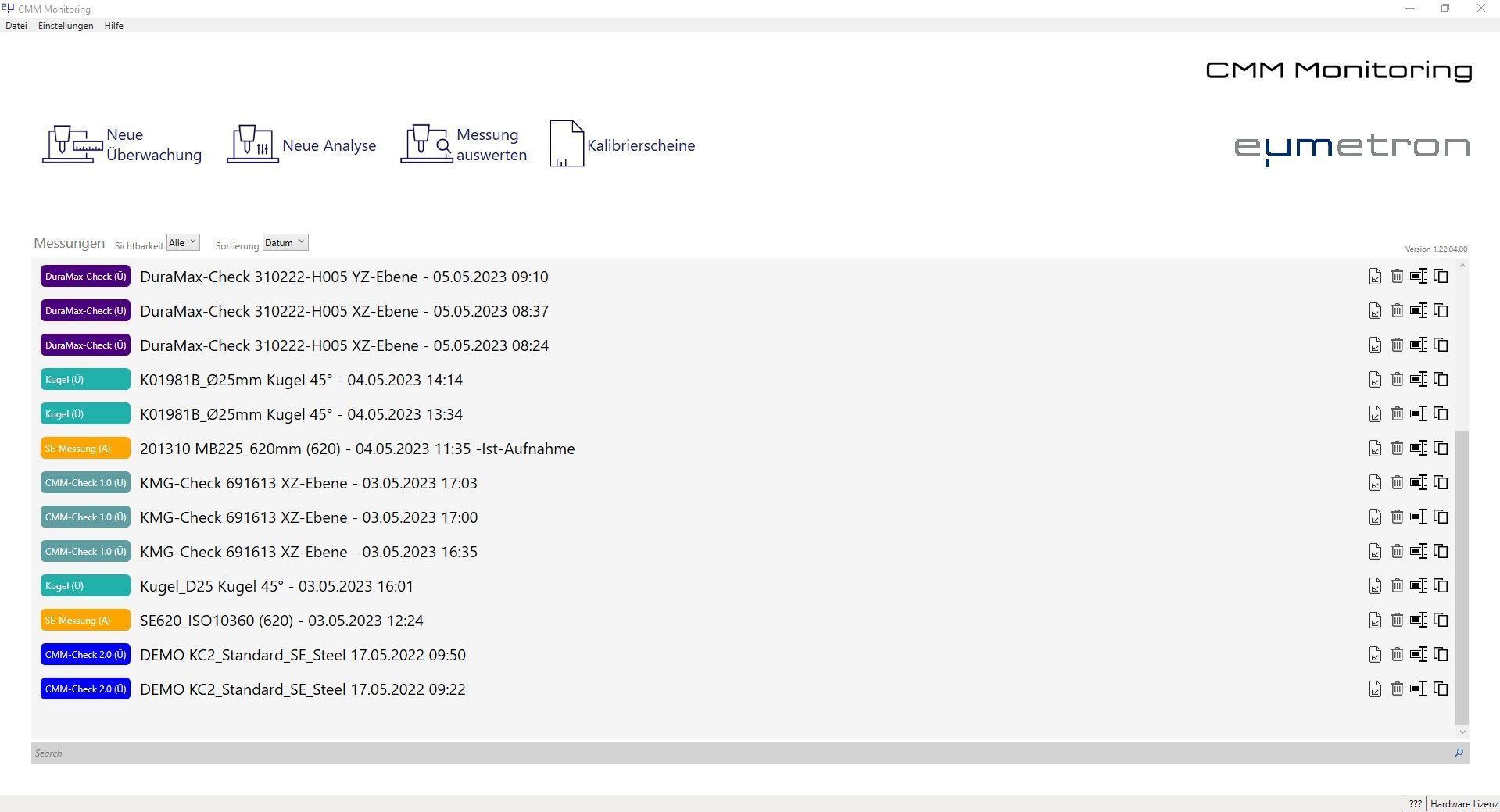Delete the DuraMax-Check YZ-Ebene 09:10 measurement
Image resolution: width=1500 pixels, height=812 pixels.
(1397, 277)
